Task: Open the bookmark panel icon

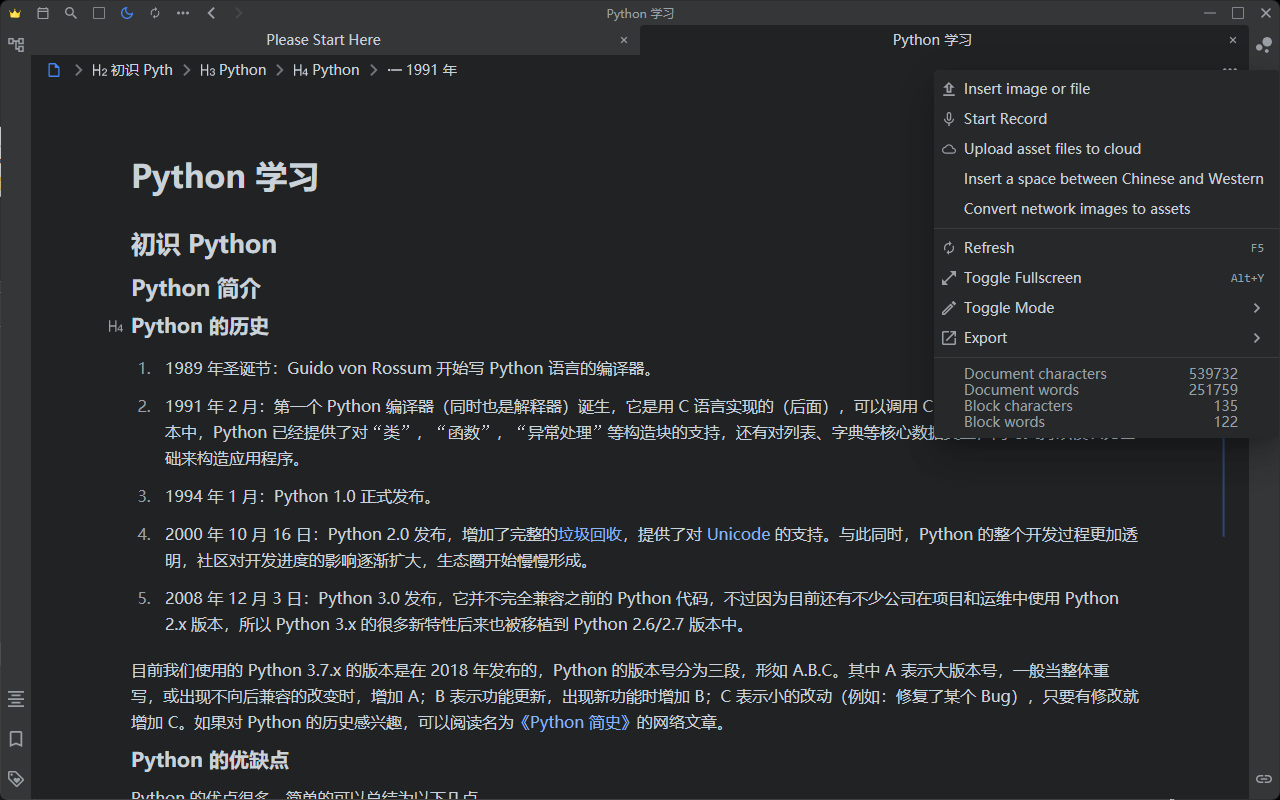Action: (x=15, y=739)
